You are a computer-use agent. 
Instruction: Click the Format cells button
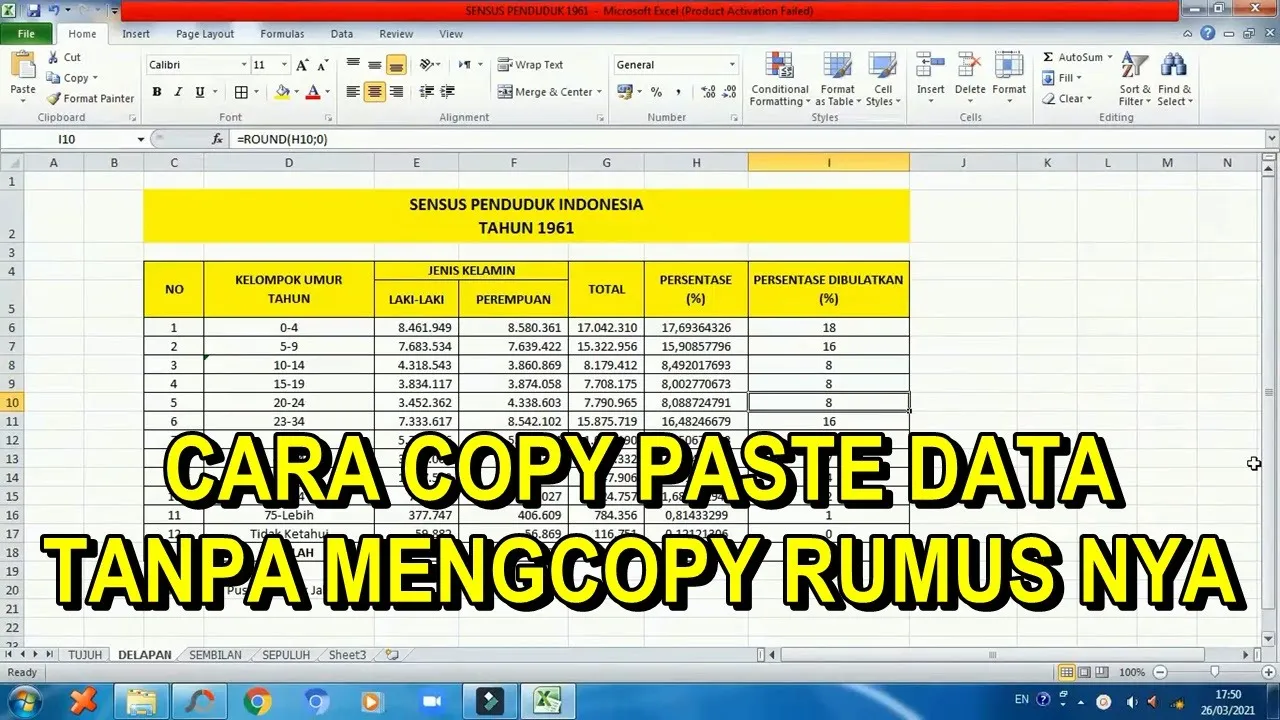pos(1009,75)
